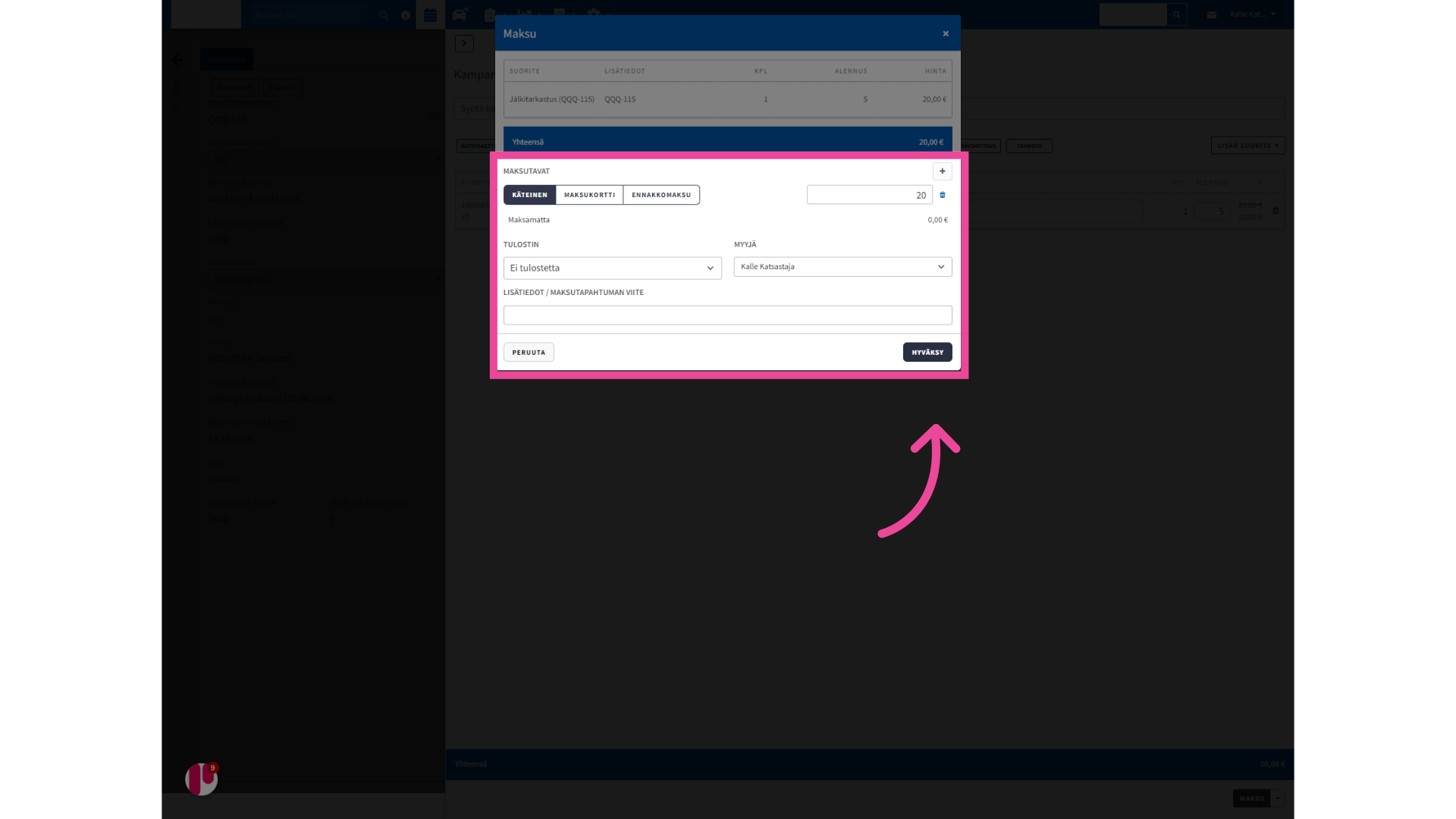Click the Yhteensä total of 20,00 € in the dialog
1456x819 pixels.
tap(931, 142)
